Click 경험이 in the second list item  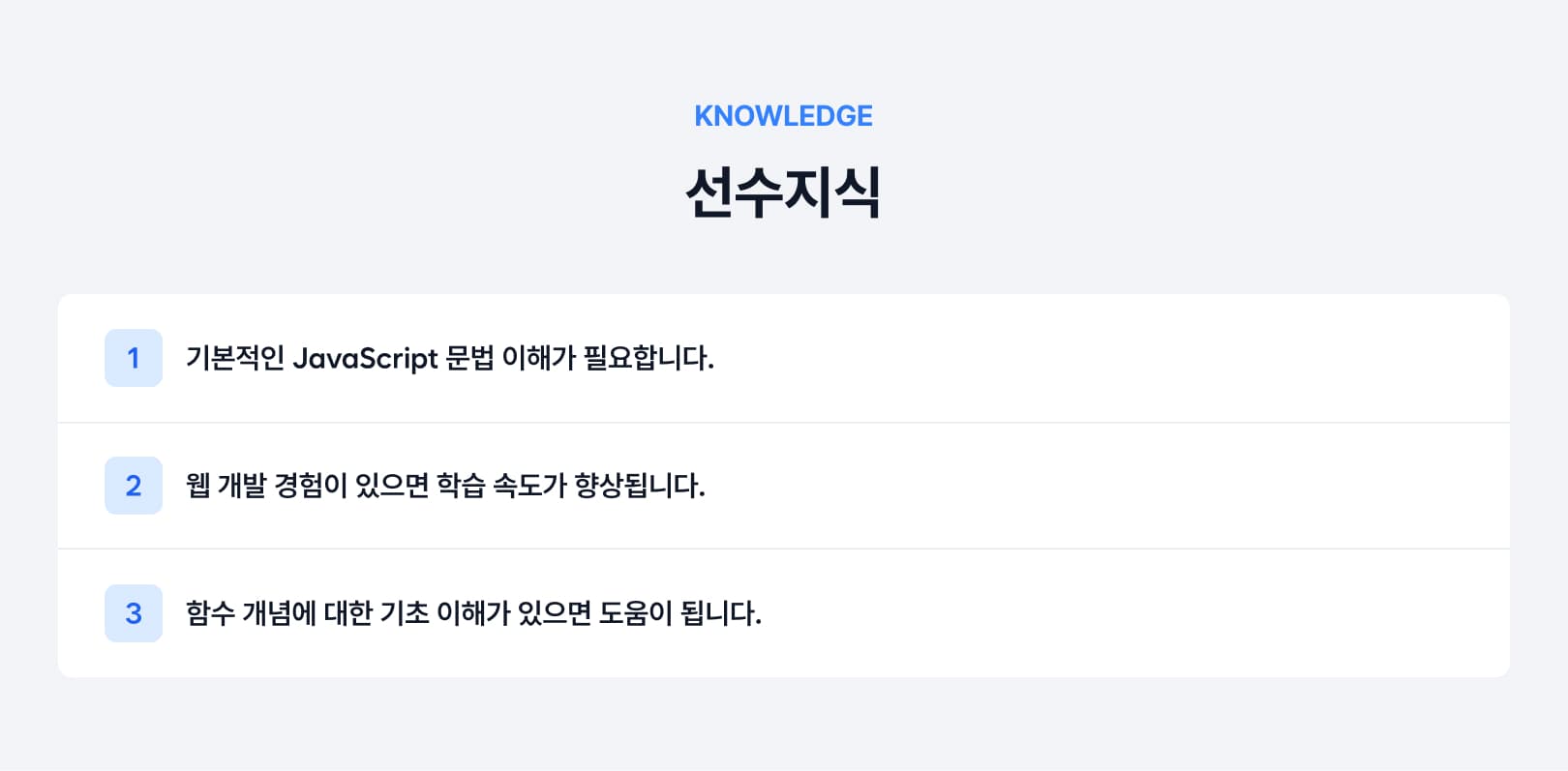[311, 486]
